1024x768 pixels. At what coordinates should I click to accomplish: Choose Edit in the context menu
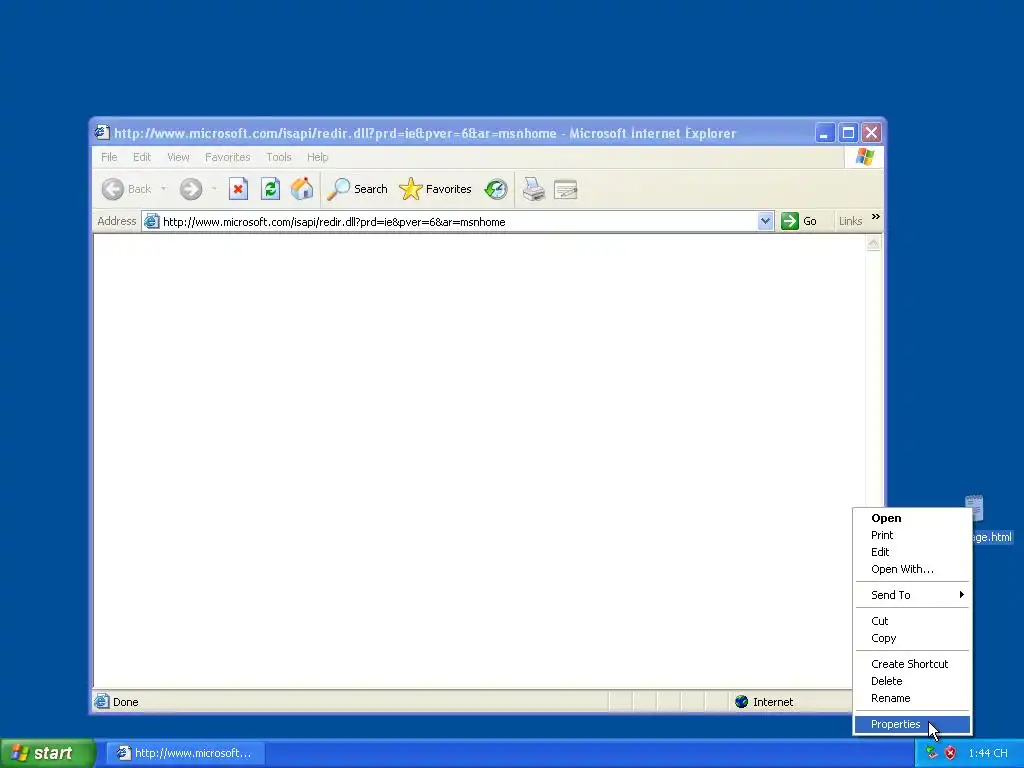pos(912,552)
